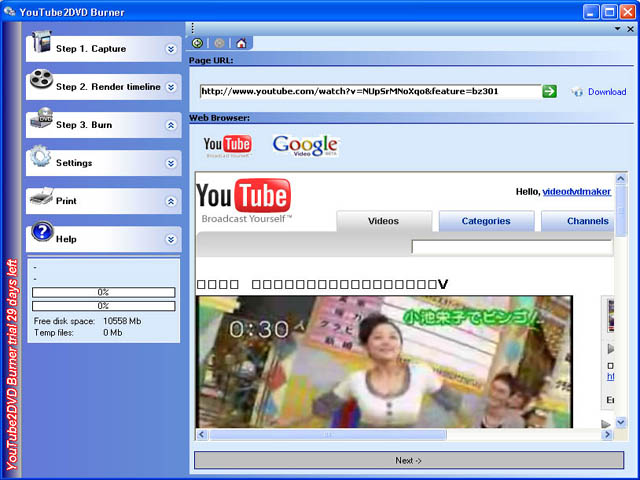Viewport: 640px width, 480px height.
Task: Click the globe icon beside Download
Action: click(x=577, y=92)
